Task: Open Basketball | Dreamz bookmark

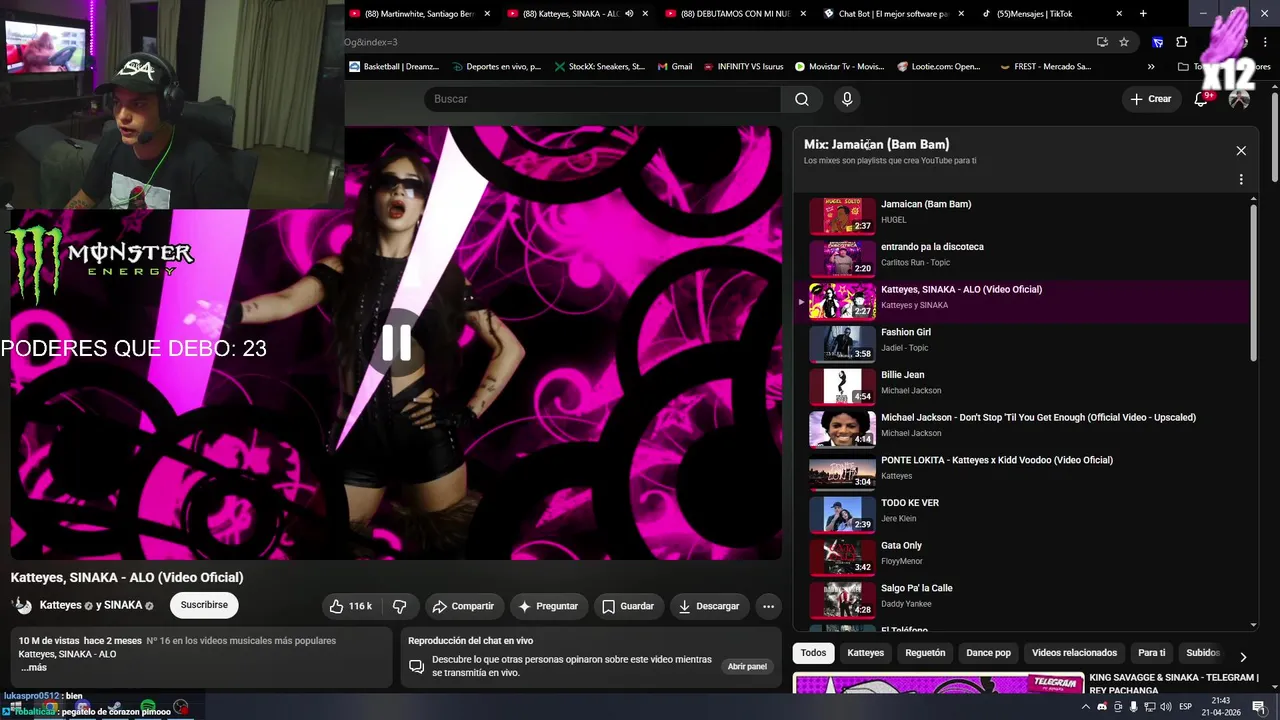Action: (x=394, y=67)
